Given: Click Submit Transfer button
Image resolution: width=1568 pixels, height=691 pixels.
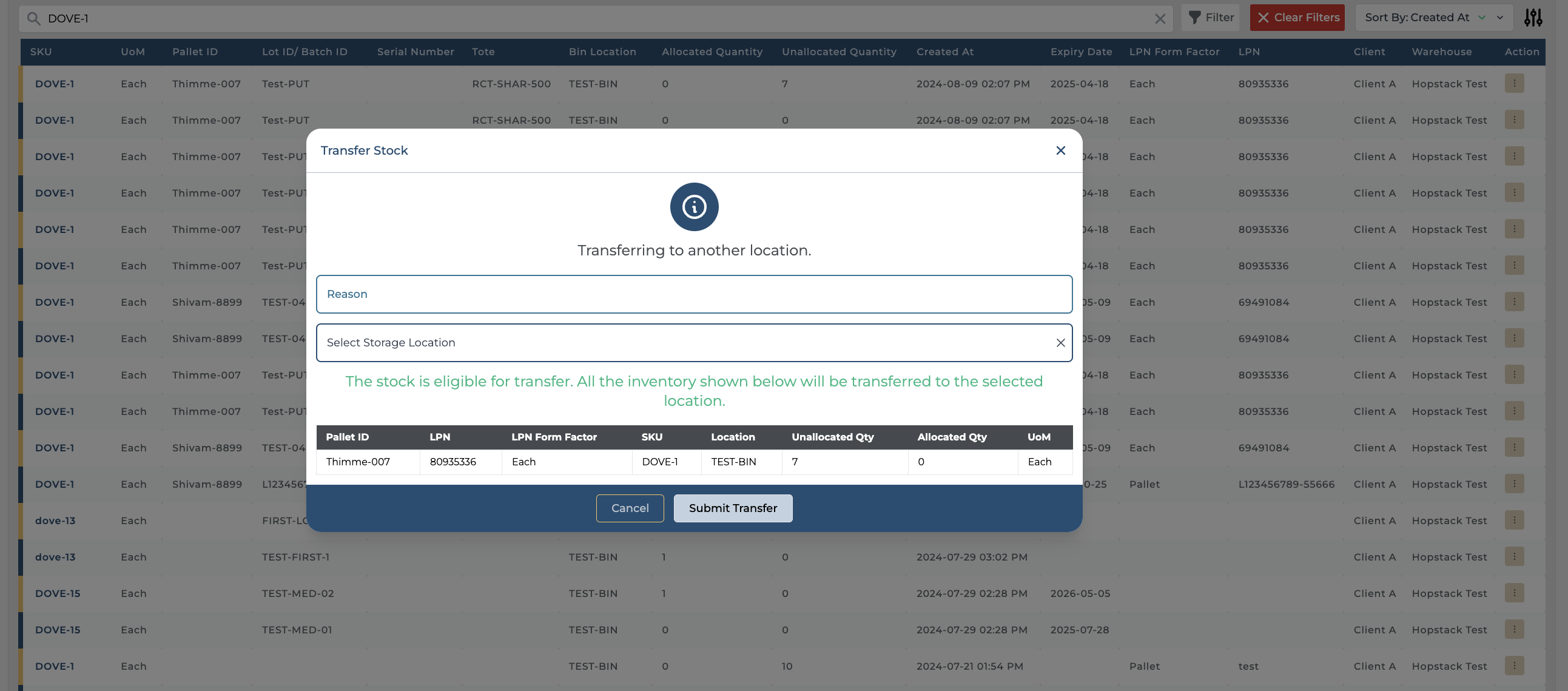Looking at the screenshot, I should click(x=732, y=508).
